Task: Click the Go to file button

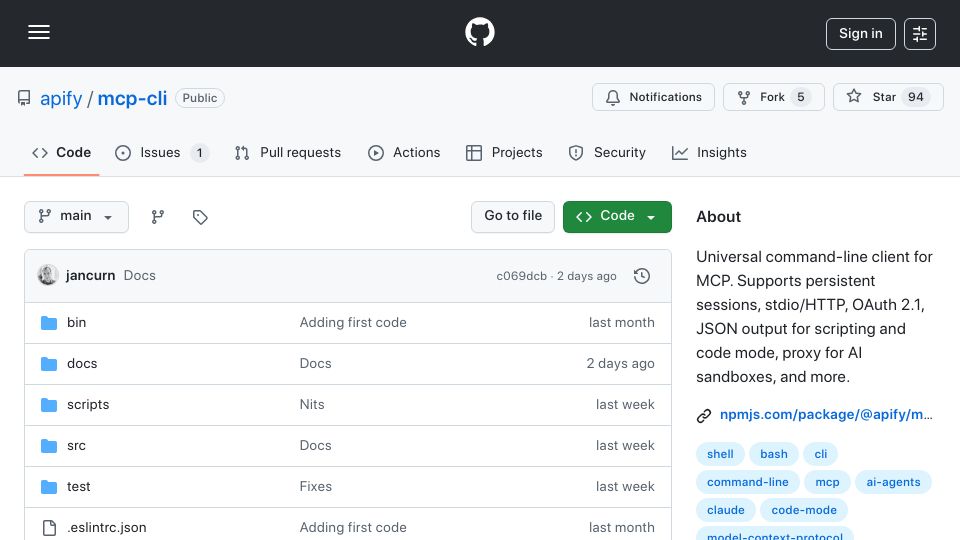Action: point(513,217)
